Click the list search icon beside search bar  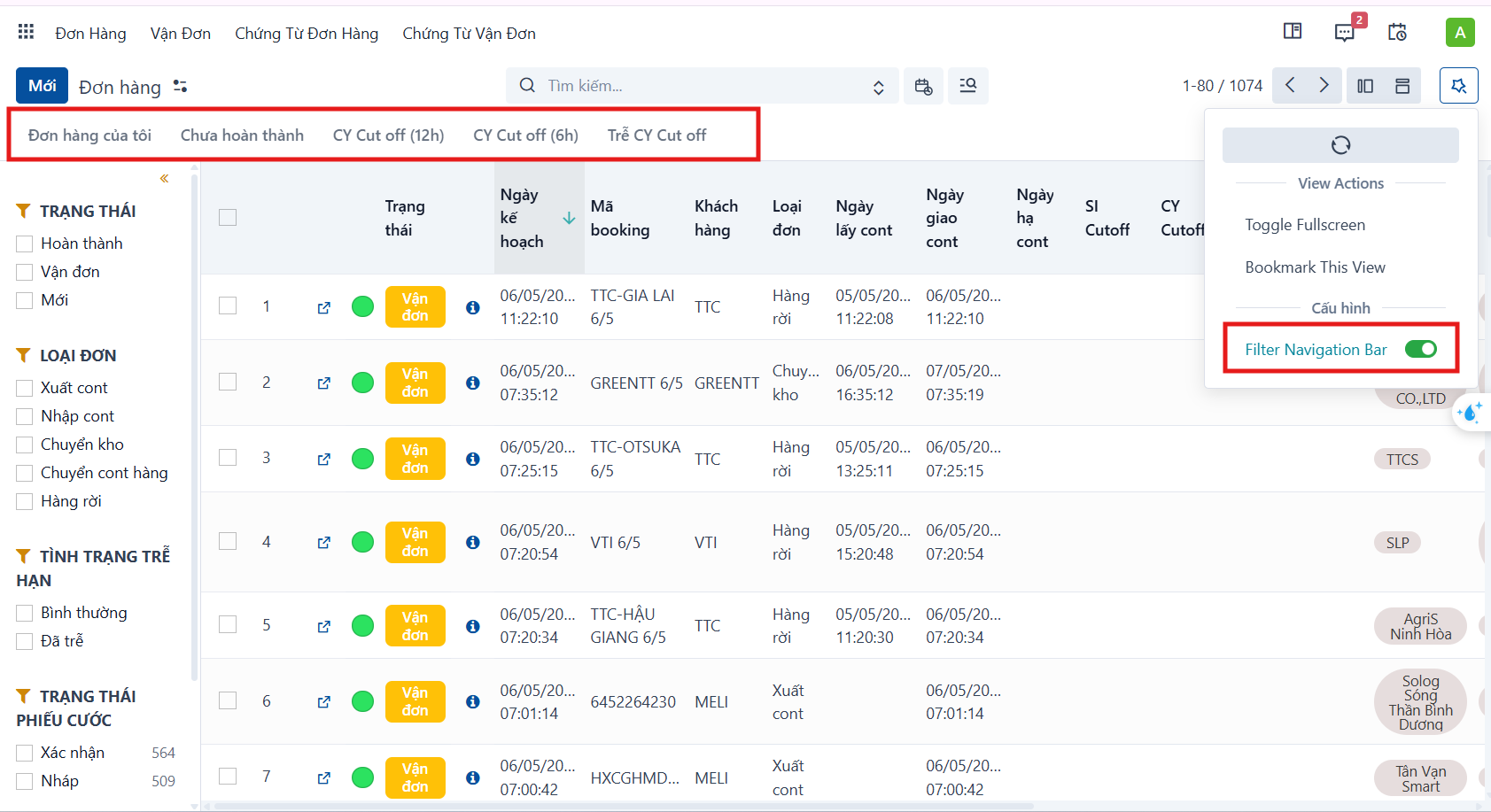tap(968, 86)
